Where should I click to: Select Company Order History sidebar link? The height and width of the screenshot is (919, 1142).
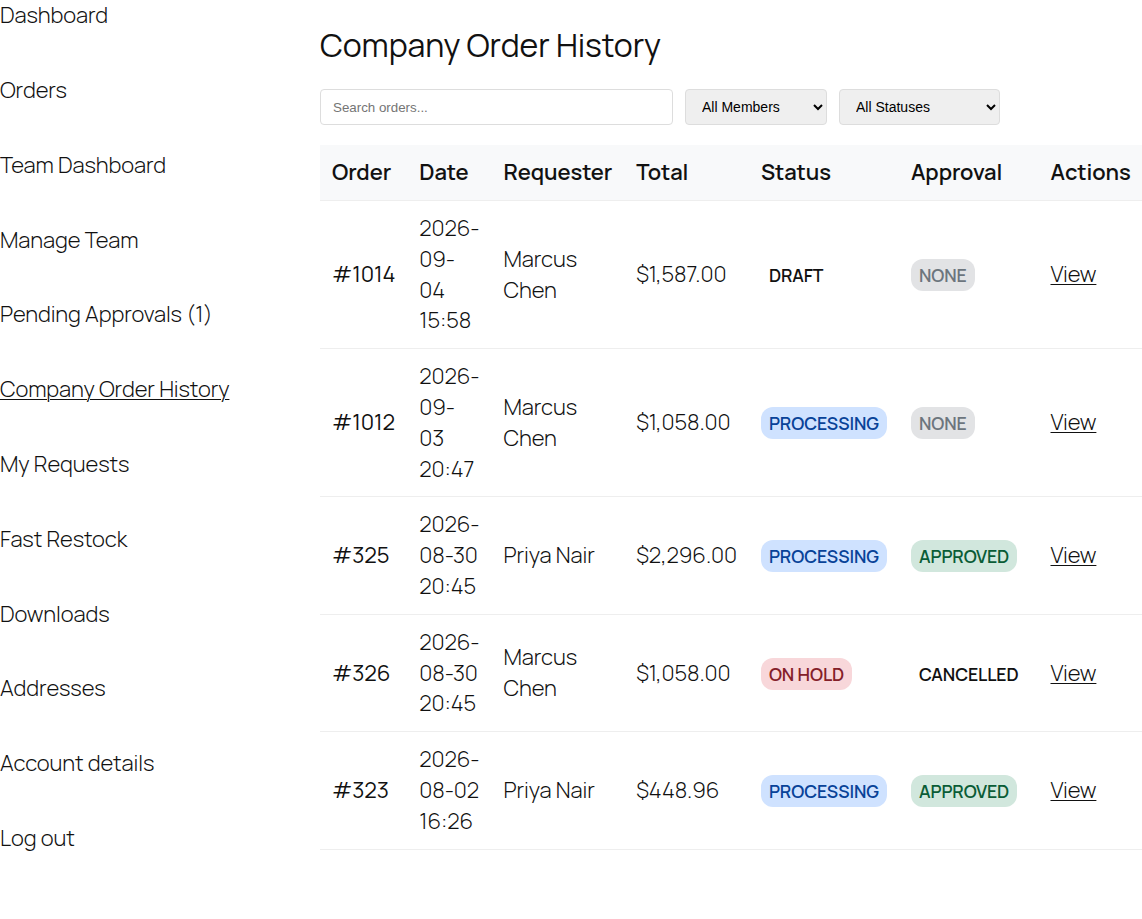(x=114, y=390)
